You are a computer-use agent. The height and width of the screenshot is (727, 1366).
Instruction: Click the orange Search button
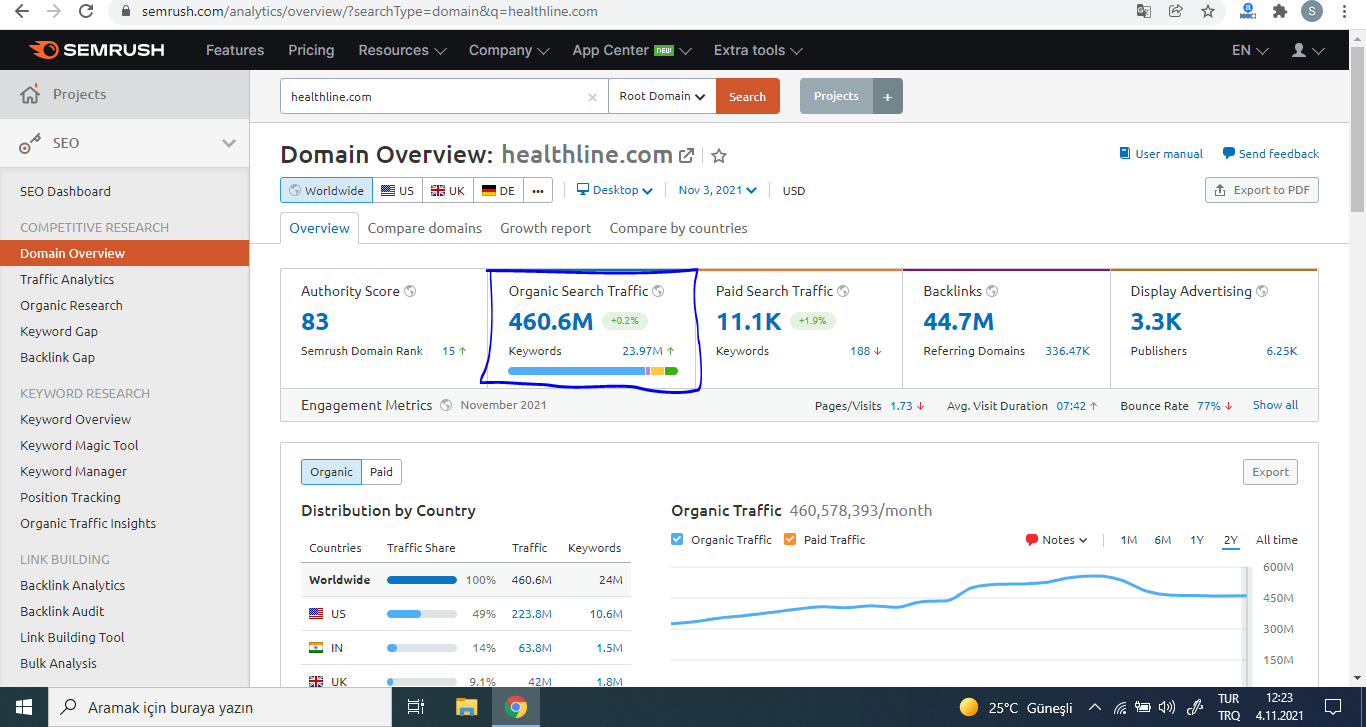tap(748, 96)
